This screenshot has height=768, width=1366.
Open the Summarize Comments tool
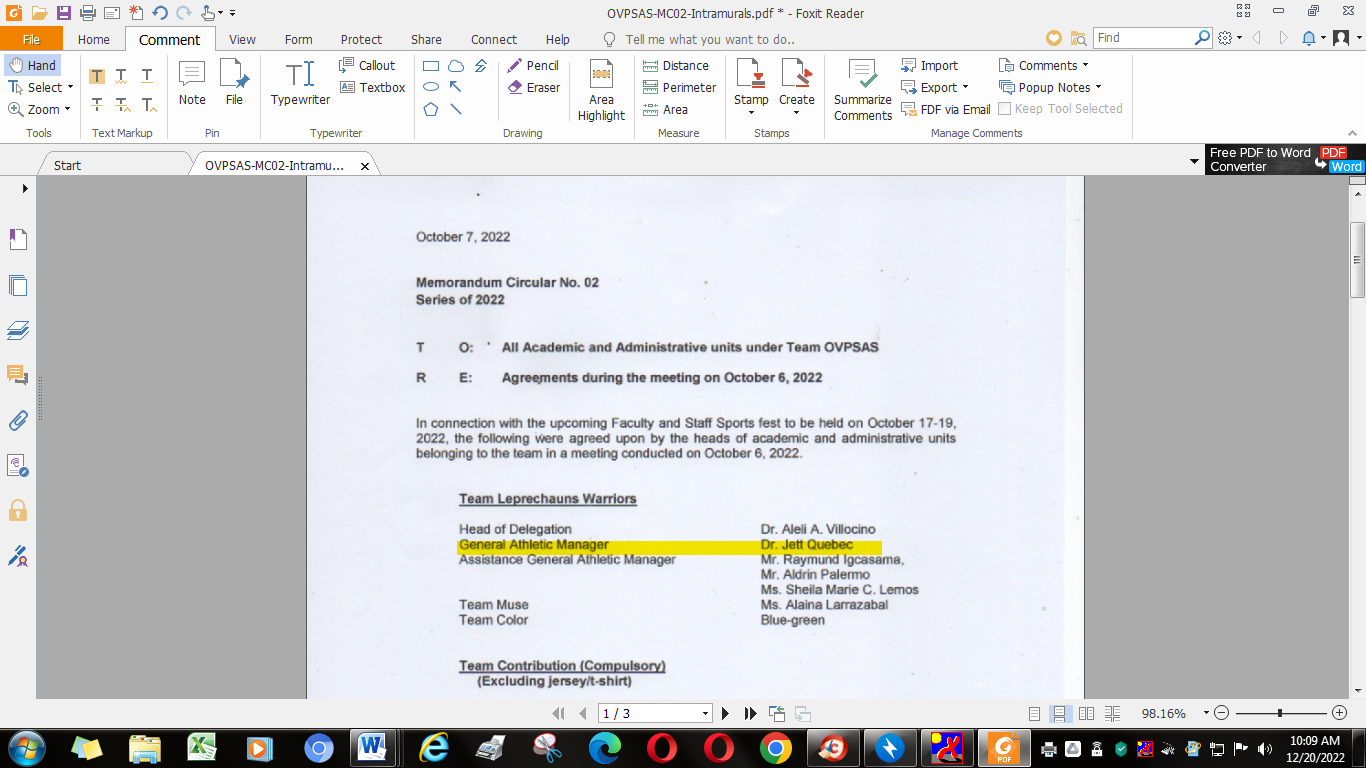click(x=862, y=91)
